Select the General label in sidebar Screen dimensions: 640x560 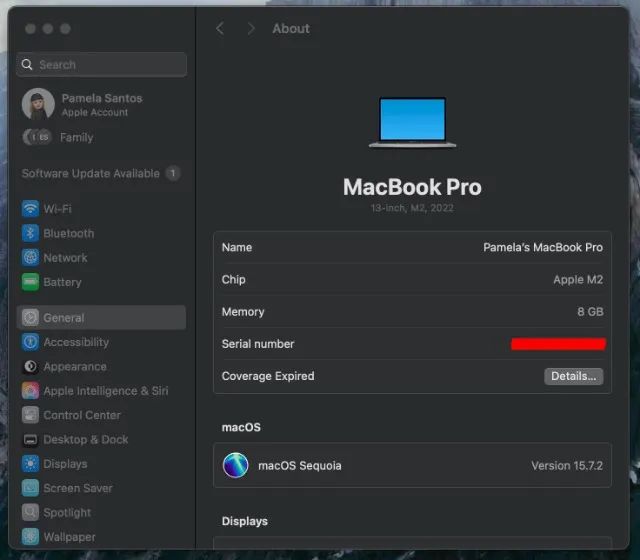pyautogui.click(x=64, y=318)
